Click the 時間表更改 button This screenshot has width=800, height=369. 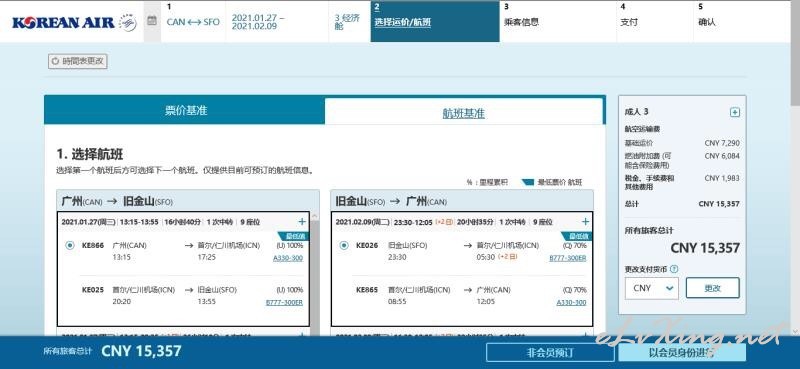tap(78, 61)
